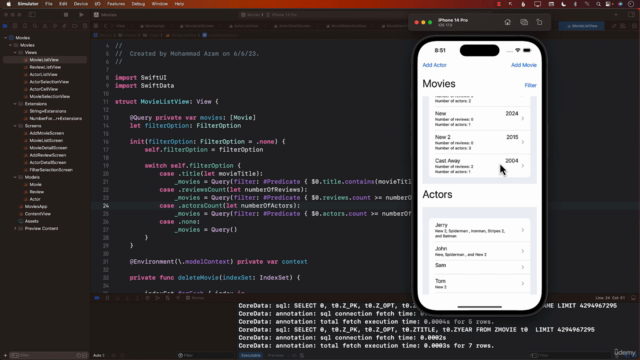The width and height of the screenshot is (640, 360).
Task: Open the Debug menu
Action: [138, 4]
